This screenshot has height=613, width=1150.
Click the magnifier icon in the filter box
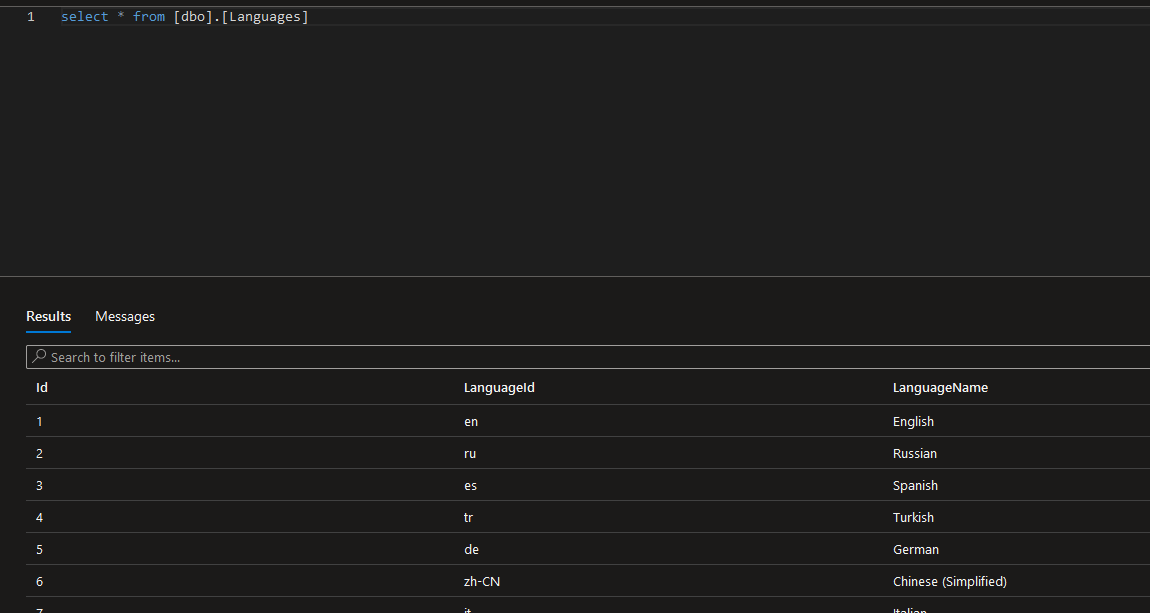coord(38,357)
